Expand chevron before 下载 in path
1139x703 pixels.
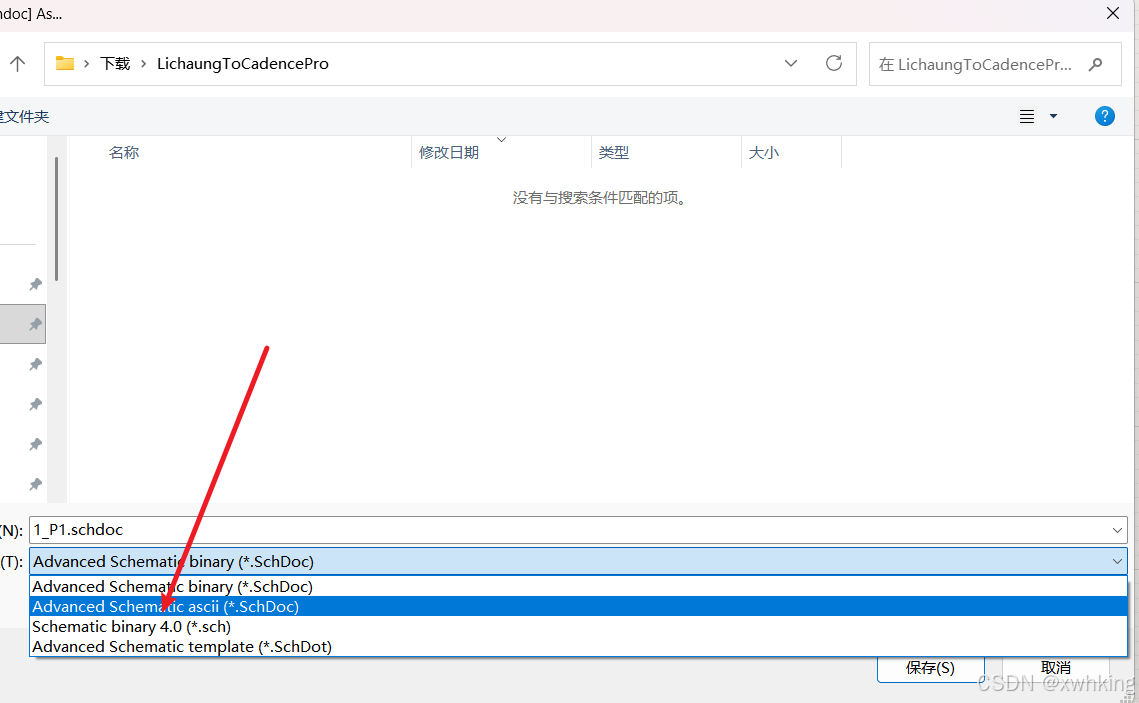tap(86, 64)
